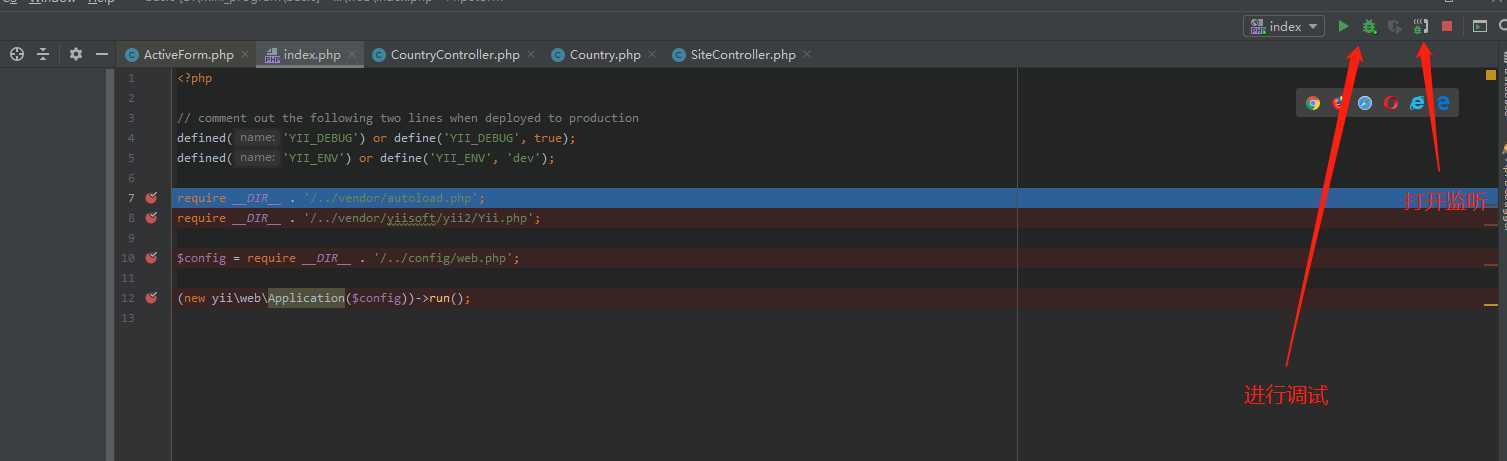Click the '/../vendor/yiisoft/yii2/Yii.php' path string
1507x461 pixels.
pos(419,218)
